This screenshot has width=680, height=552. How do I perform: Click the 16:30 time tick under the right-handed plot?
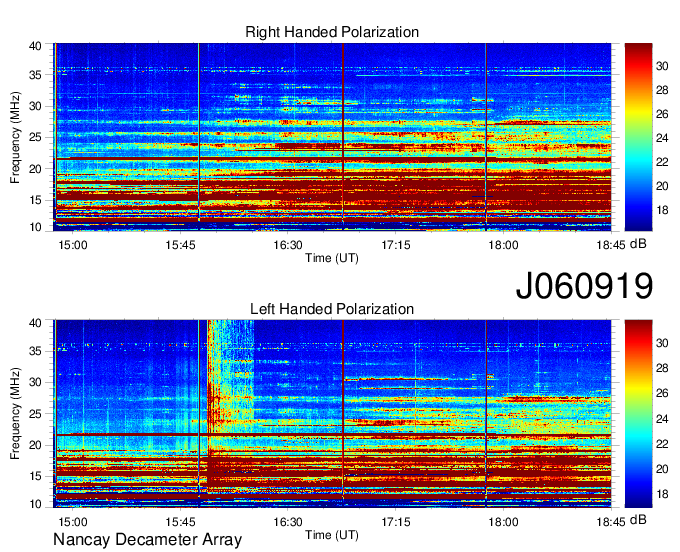click(288, 245)
